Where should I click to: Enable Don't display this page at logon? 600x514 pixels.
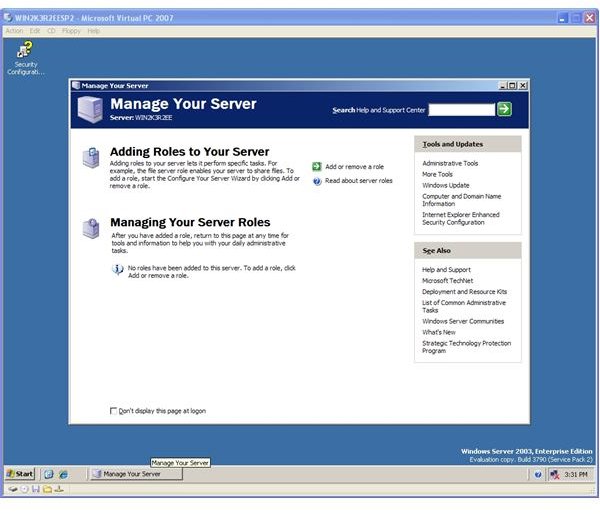[x=113, y=411]
